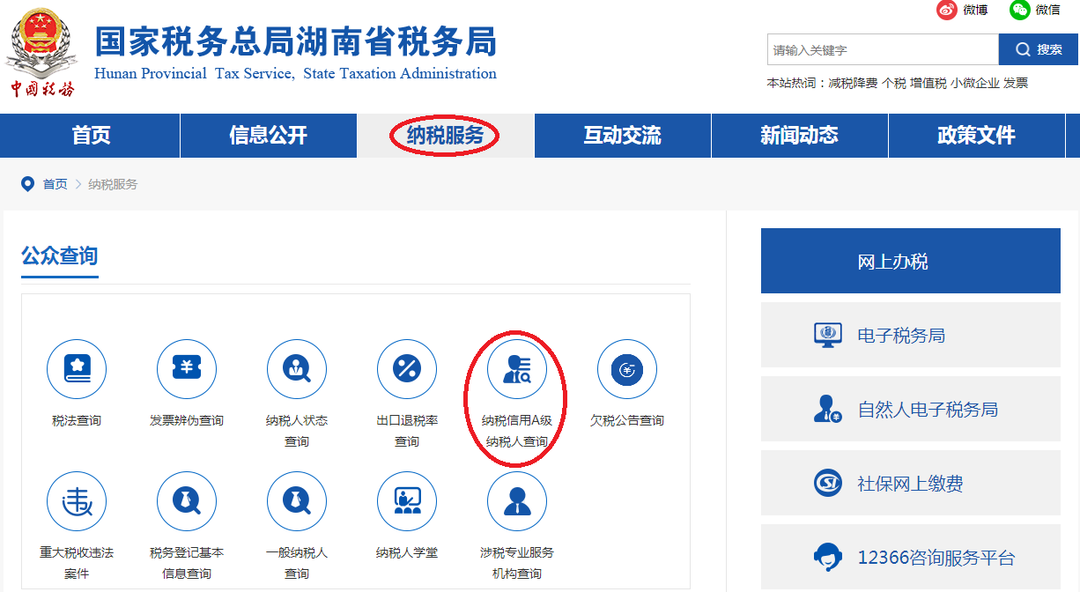Click the 微信 label text
The image size is (1080, 592).
[x=1048, y=10]
